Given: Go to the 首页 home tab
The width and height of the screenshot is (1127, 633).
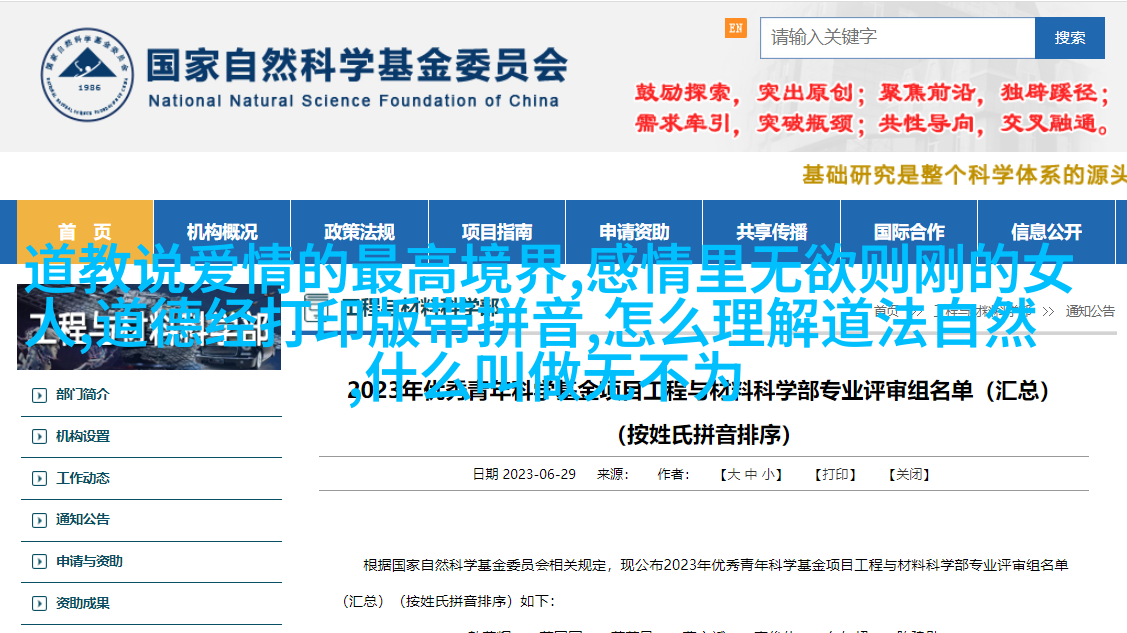Looking at the screenshot, I should [85, 232].
